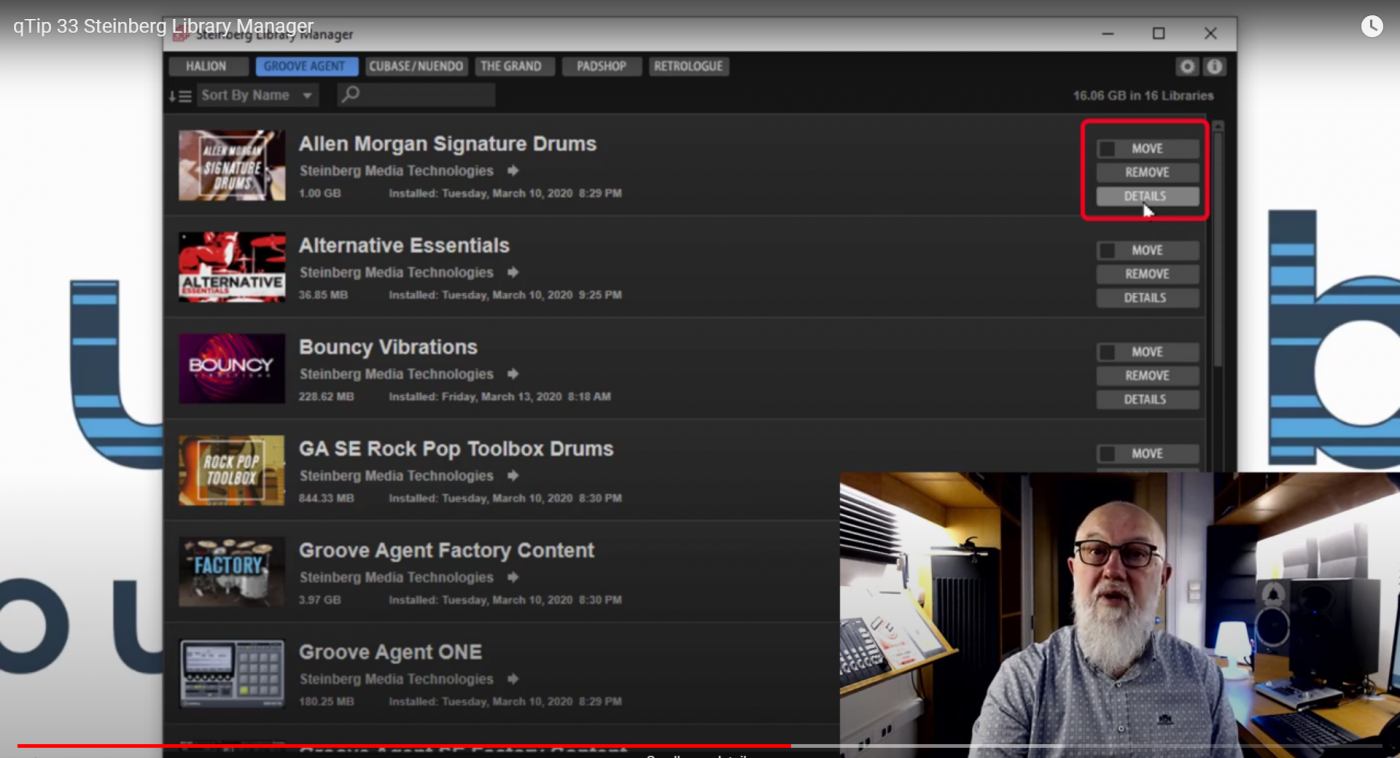This screenshot has width=1400, height=758.
Task: Check the Move checkbox for Alternative Essentials
Action: point(1107,250)
